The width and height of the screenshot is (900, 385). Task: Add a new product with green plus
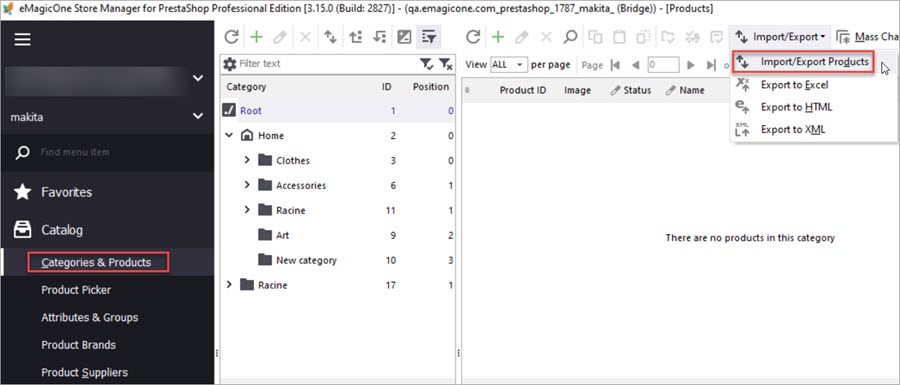498,37
